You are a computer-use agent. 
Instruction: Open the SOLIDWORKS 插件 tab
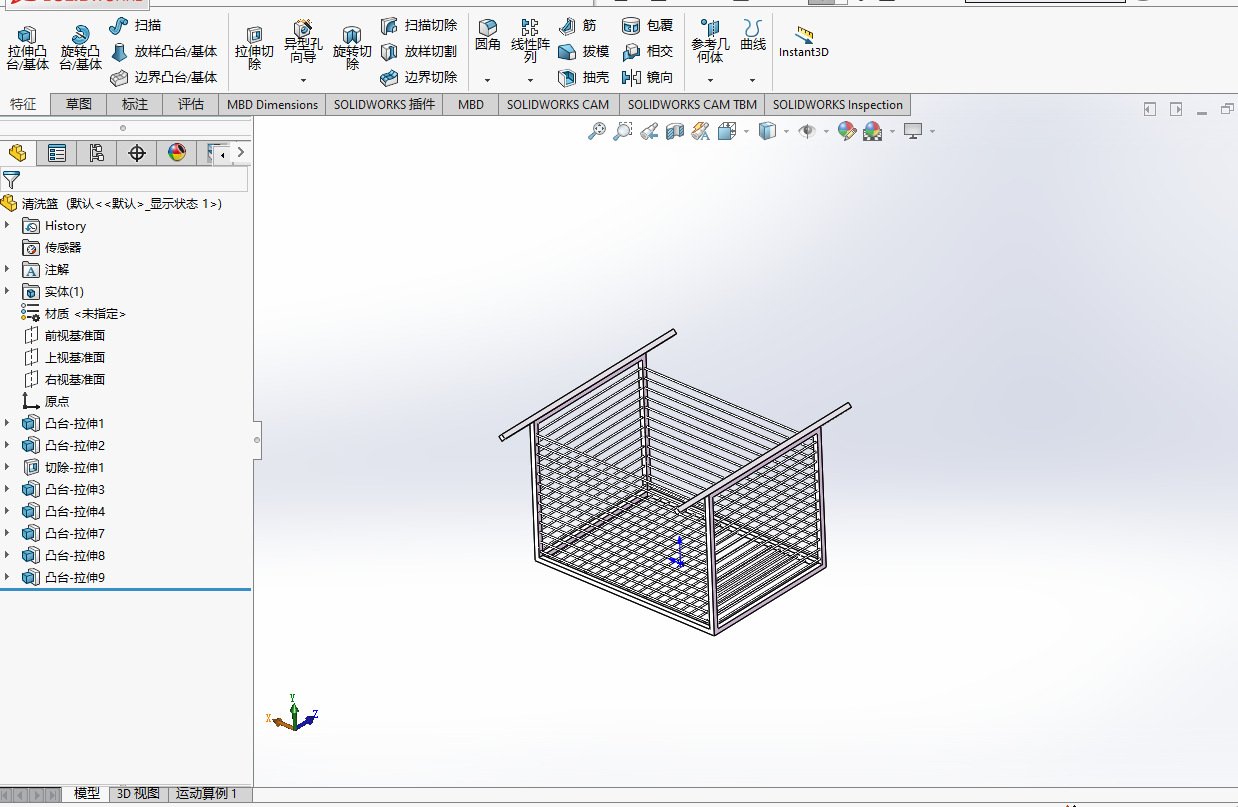click(384, 104)
